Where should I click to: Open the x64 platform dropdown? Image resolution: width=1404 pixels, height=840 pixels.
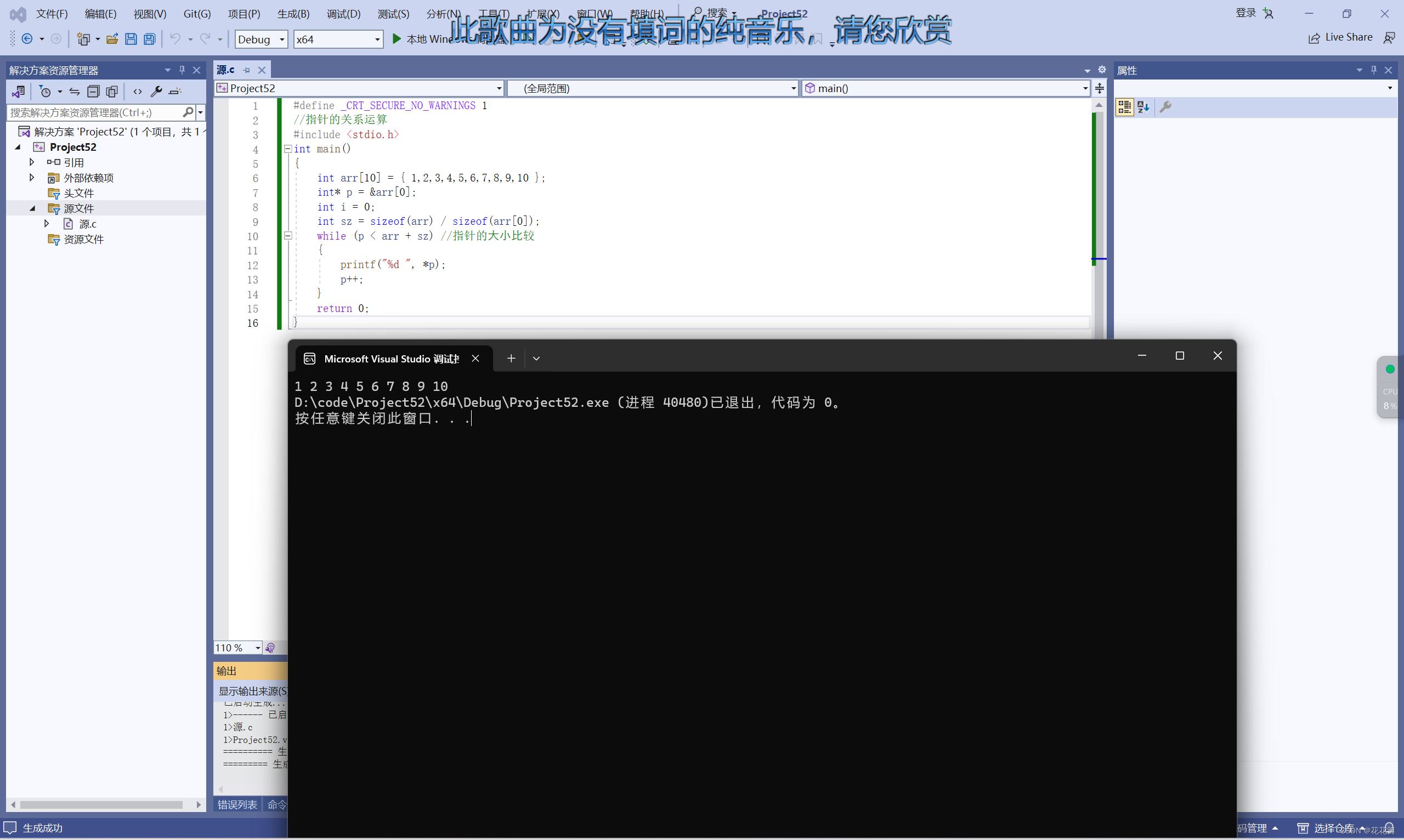tap(377, 39)
